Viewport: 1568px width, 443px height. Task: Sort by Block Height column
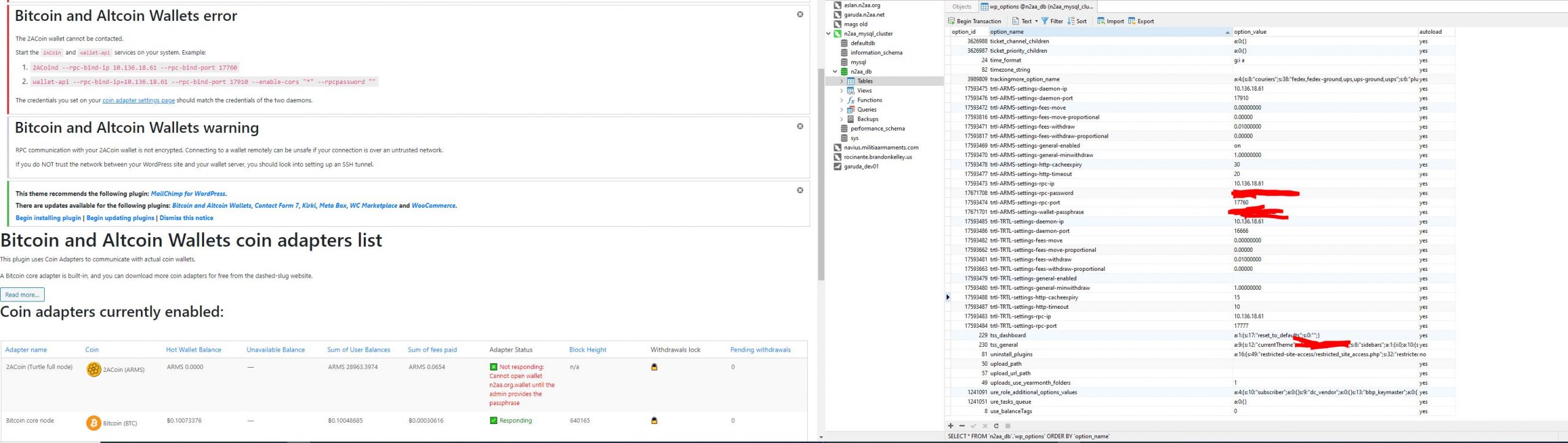[587, 350]
